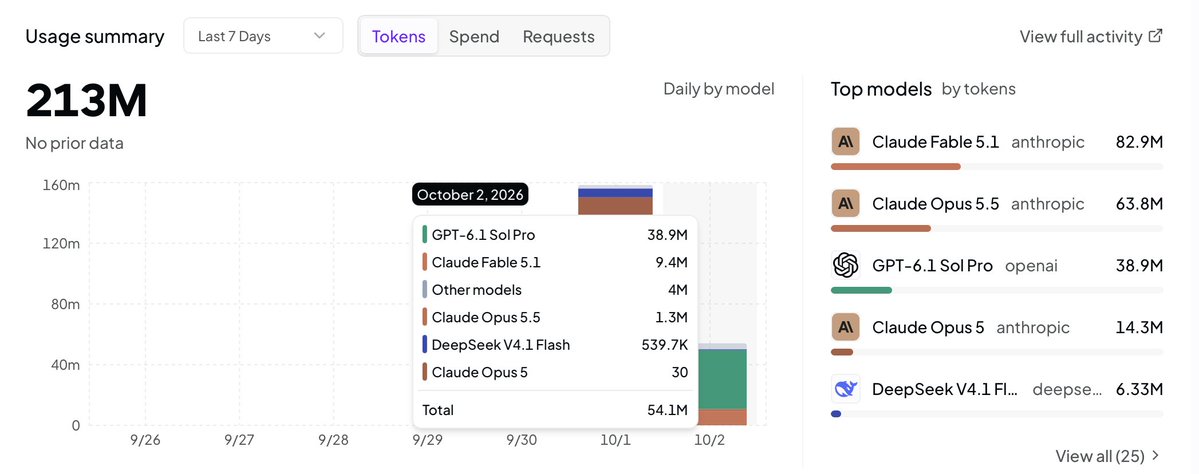Screen dimensions: 1199x474
Task: Click the Top models heading
Action: point(881,89)
